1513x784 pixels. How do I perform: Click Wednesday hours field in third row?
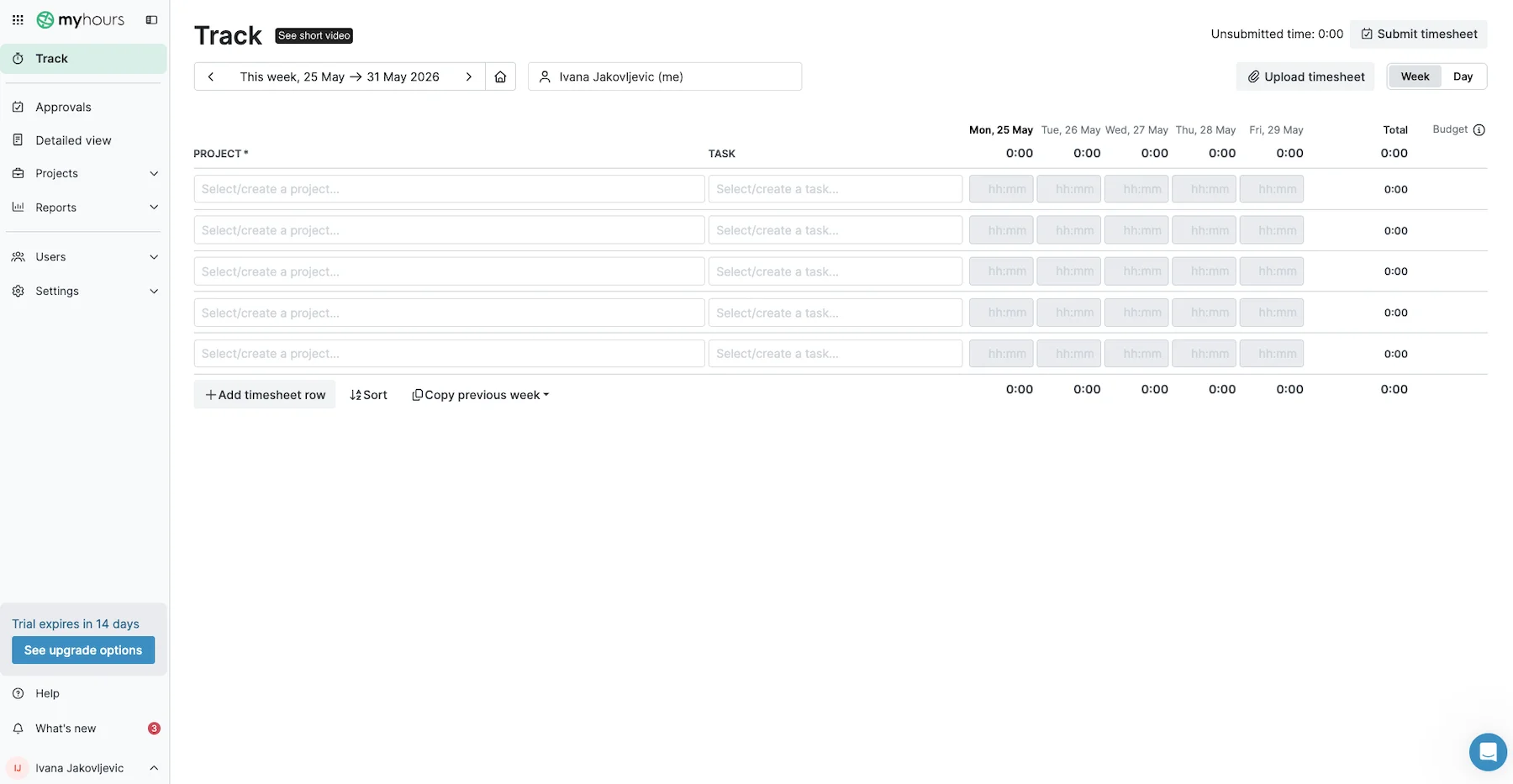pyautogui.click(x=1136, y=271)
